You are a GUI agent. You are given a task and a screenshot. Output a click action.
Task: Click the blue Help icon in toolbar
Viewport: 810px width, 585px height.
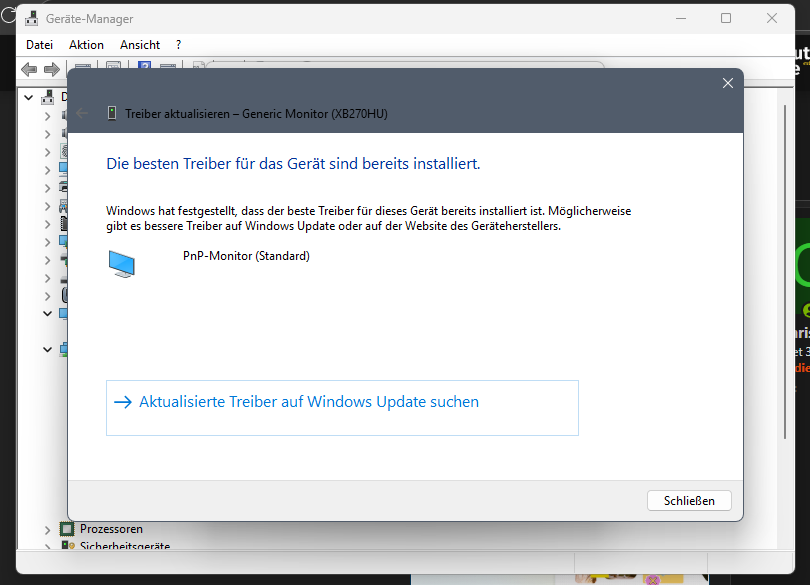click(144, 65)
